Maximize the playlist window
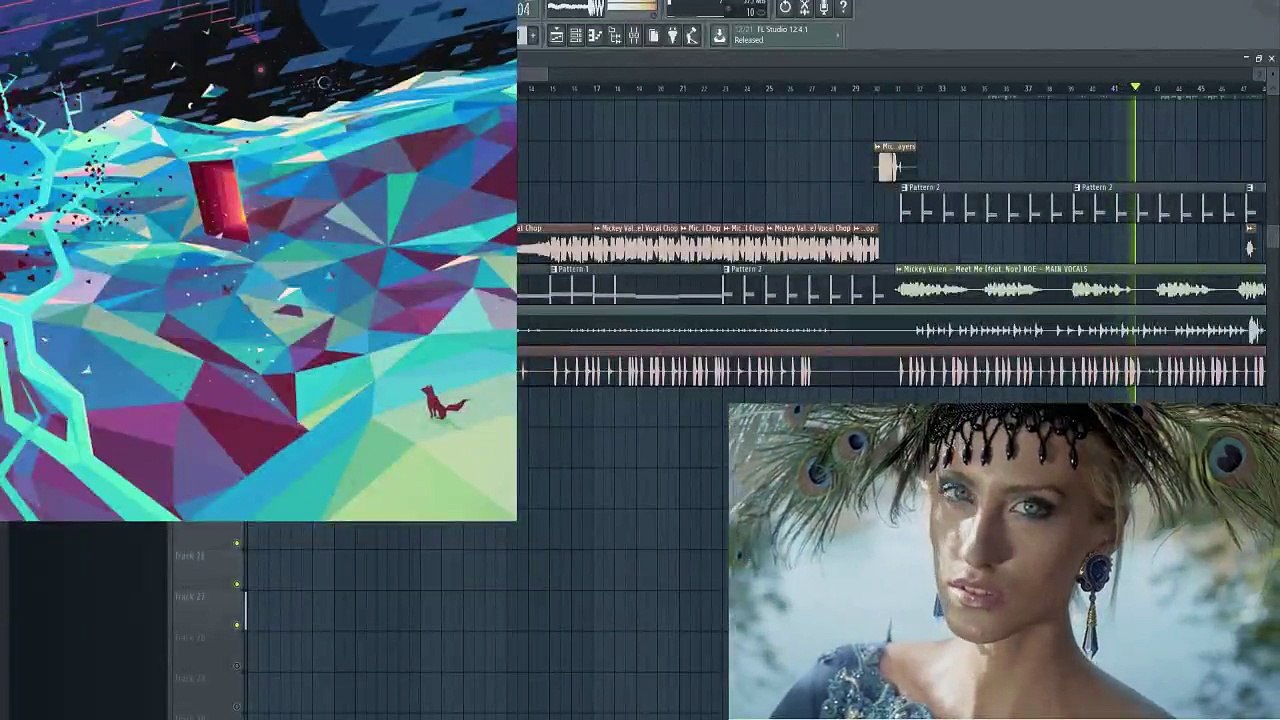 point(1259,59)
